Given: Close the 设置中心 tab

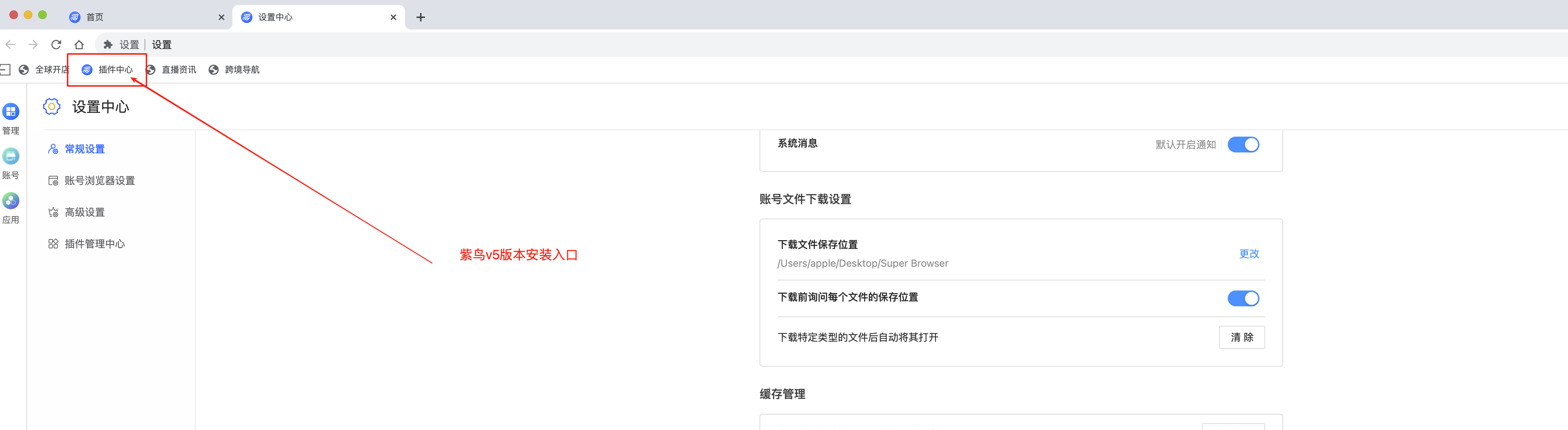Looking at the screenshot, I should click(x=393, y=17).
